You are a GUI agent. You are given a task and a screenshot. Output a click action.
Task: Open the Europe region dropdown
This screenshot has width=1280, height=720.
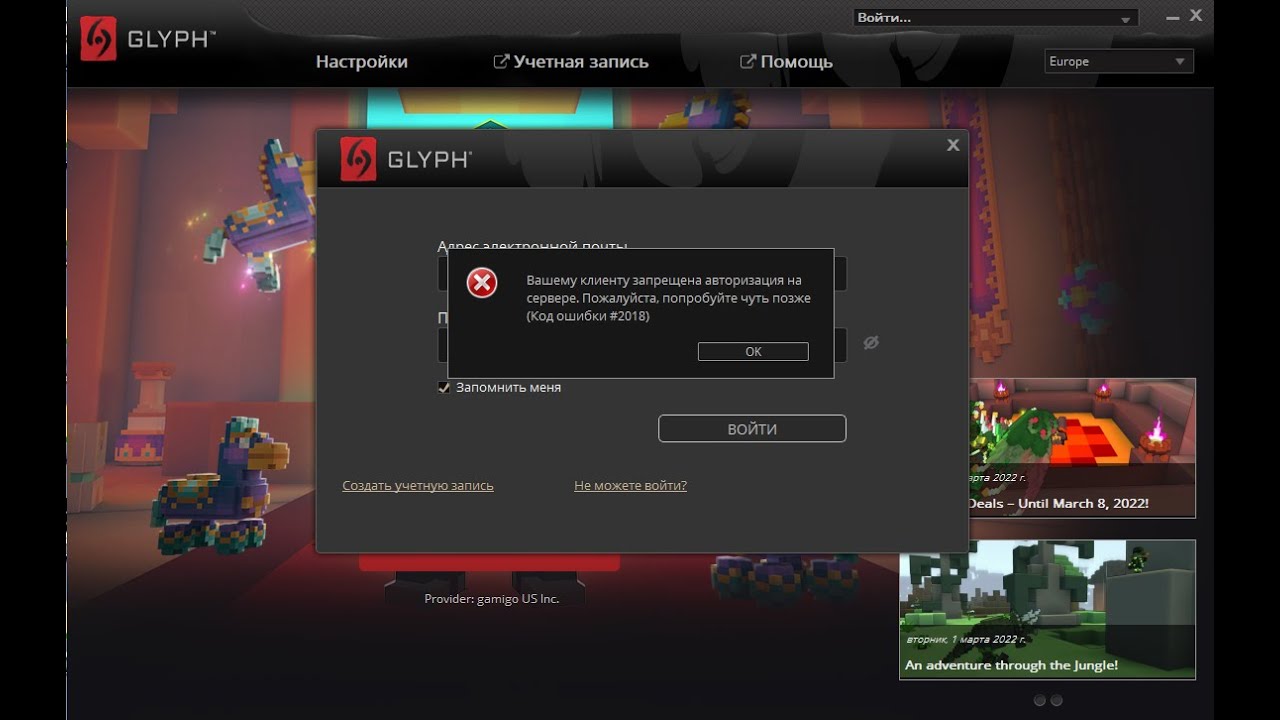1119,61
